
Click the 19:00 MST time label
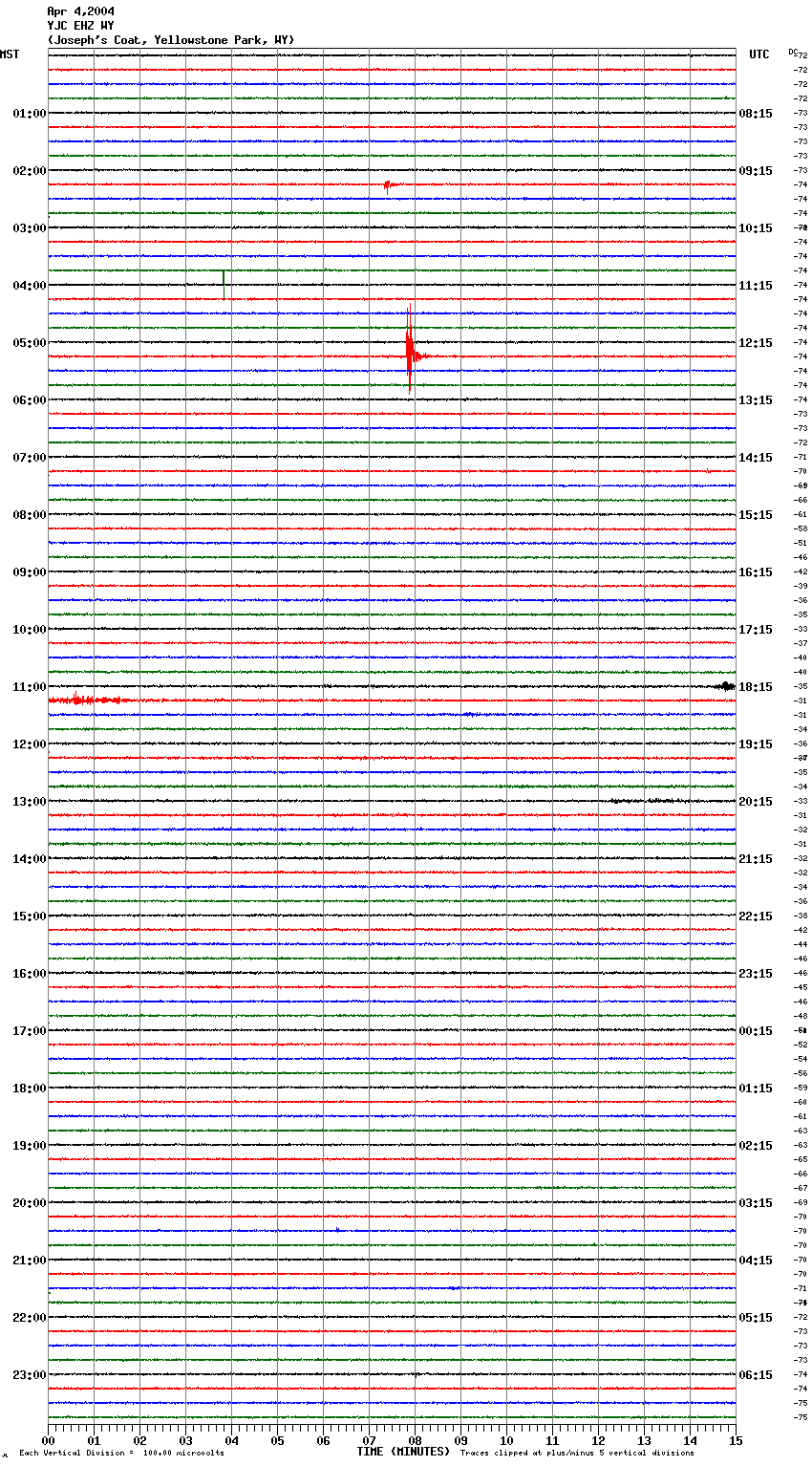pyautogui.click(x=30, y=1146)
